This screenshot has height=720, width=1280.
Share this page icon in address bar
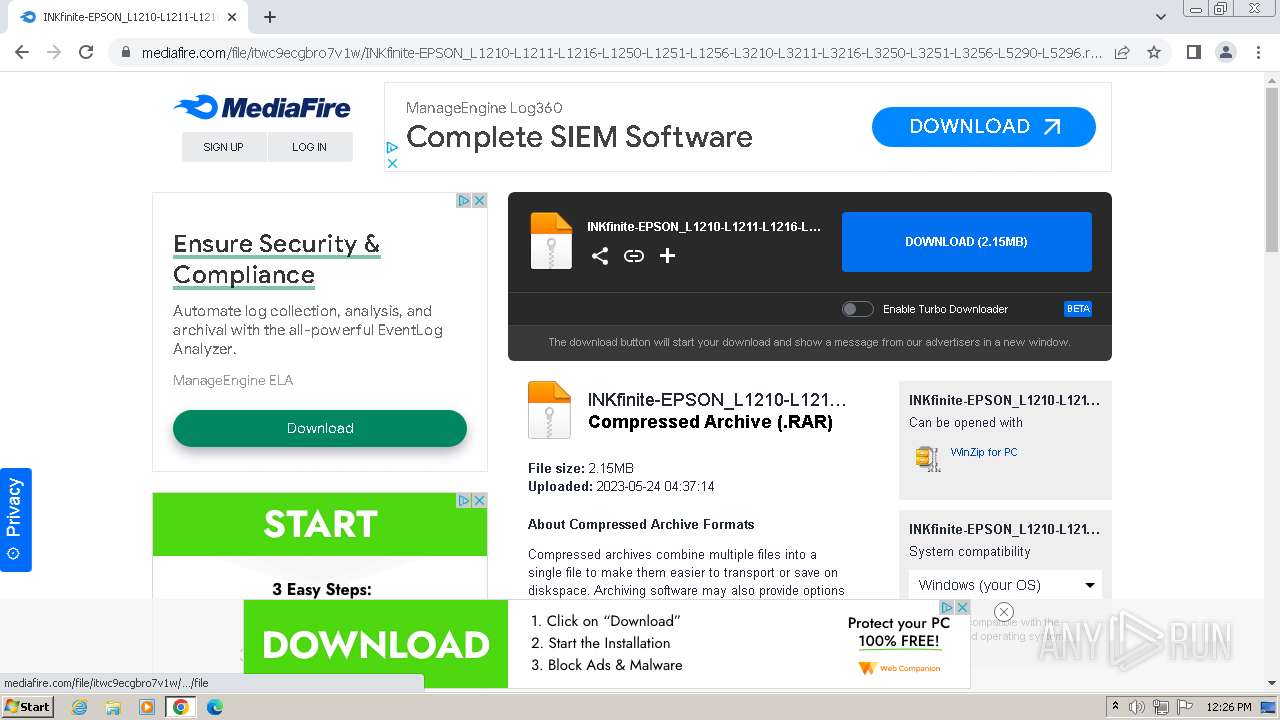pyautogui.click(x=1122, y=52)
